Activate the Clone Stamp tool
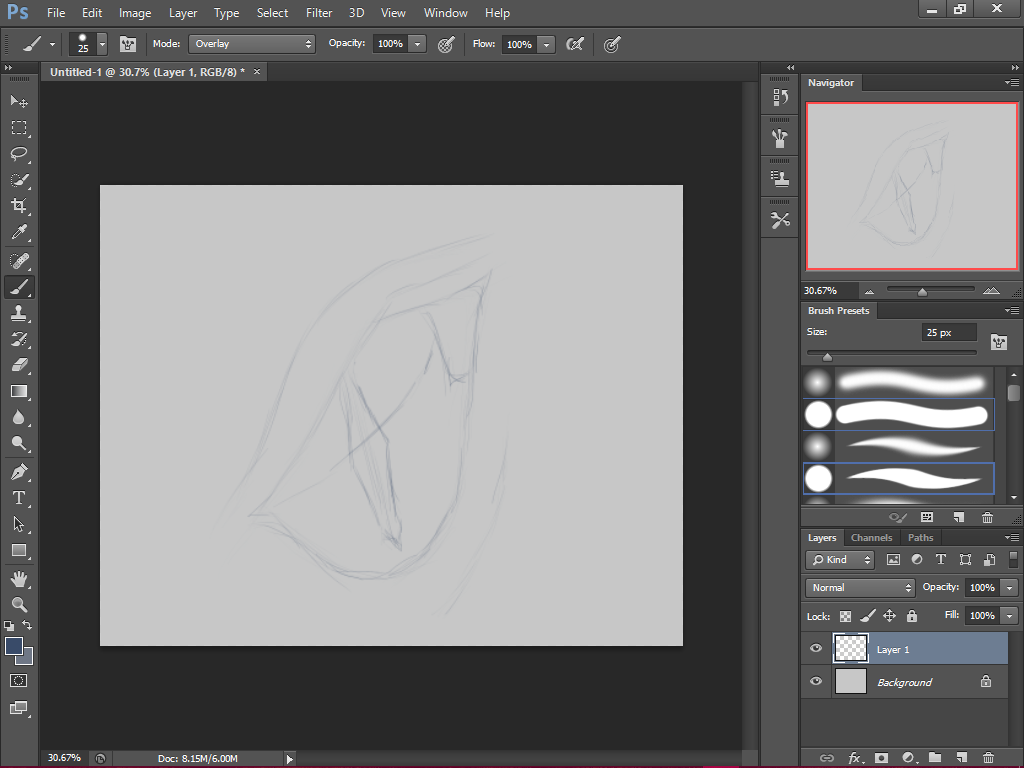 (x=19, y=312)
